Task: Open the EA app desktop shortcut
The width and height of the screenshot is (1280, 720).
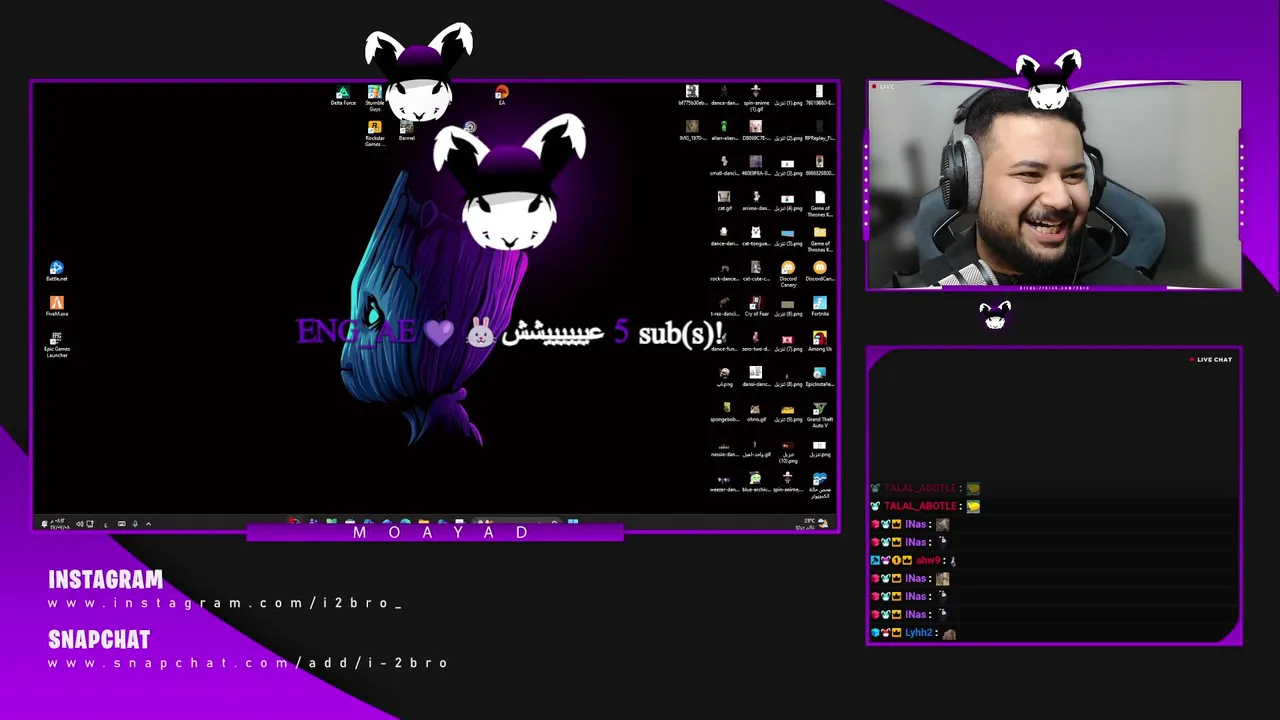Action: tap(501, 95)
